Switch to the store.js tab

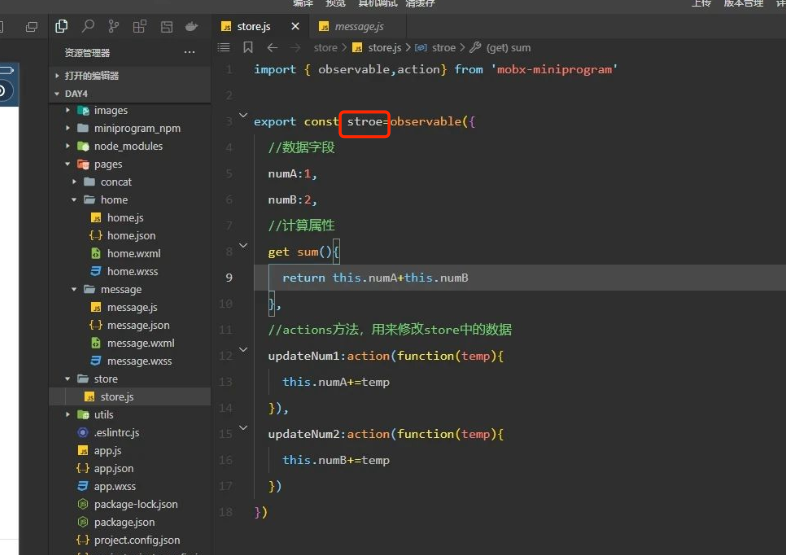[261, 26]
